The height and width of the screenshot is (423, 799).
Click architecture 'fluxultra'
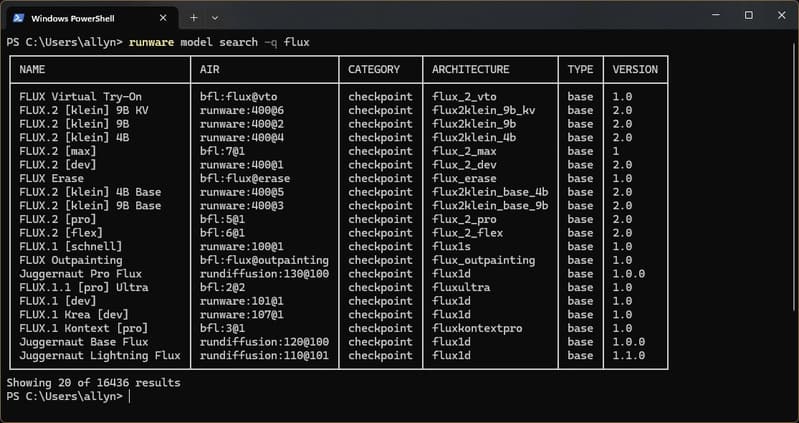tap(461, 287)
